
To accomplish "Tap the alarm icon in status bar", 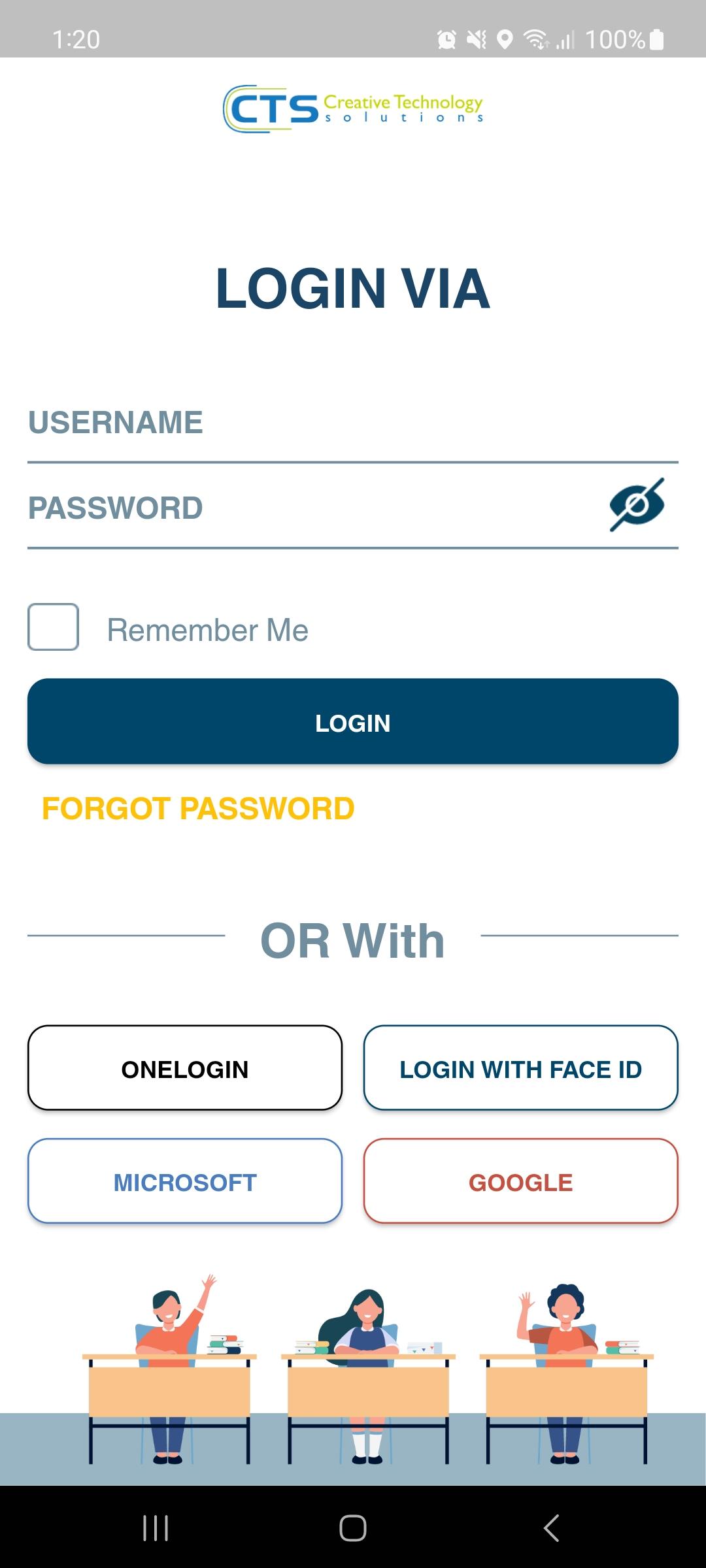I will tap(446, 40).
